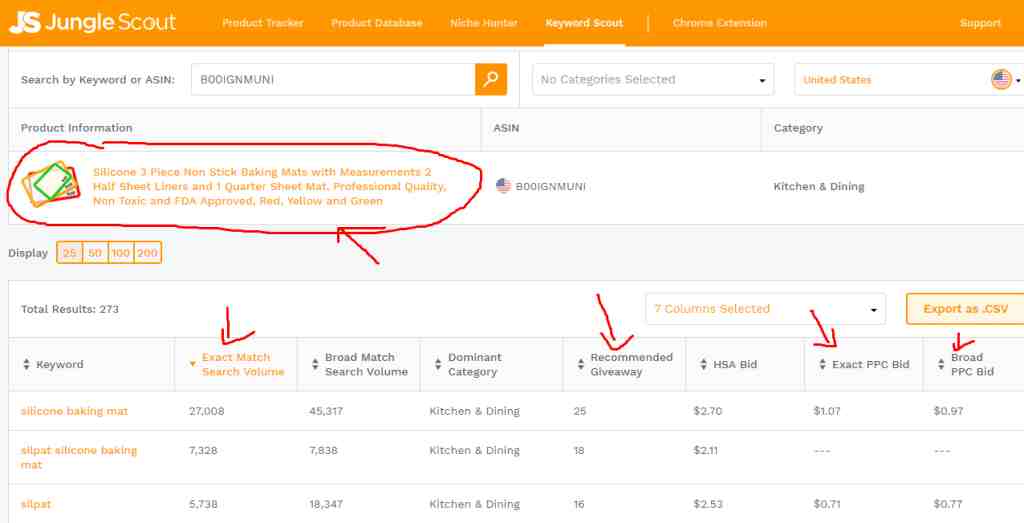Open the silpat keyword link
1024x523 pixels.
coord(36,504)
